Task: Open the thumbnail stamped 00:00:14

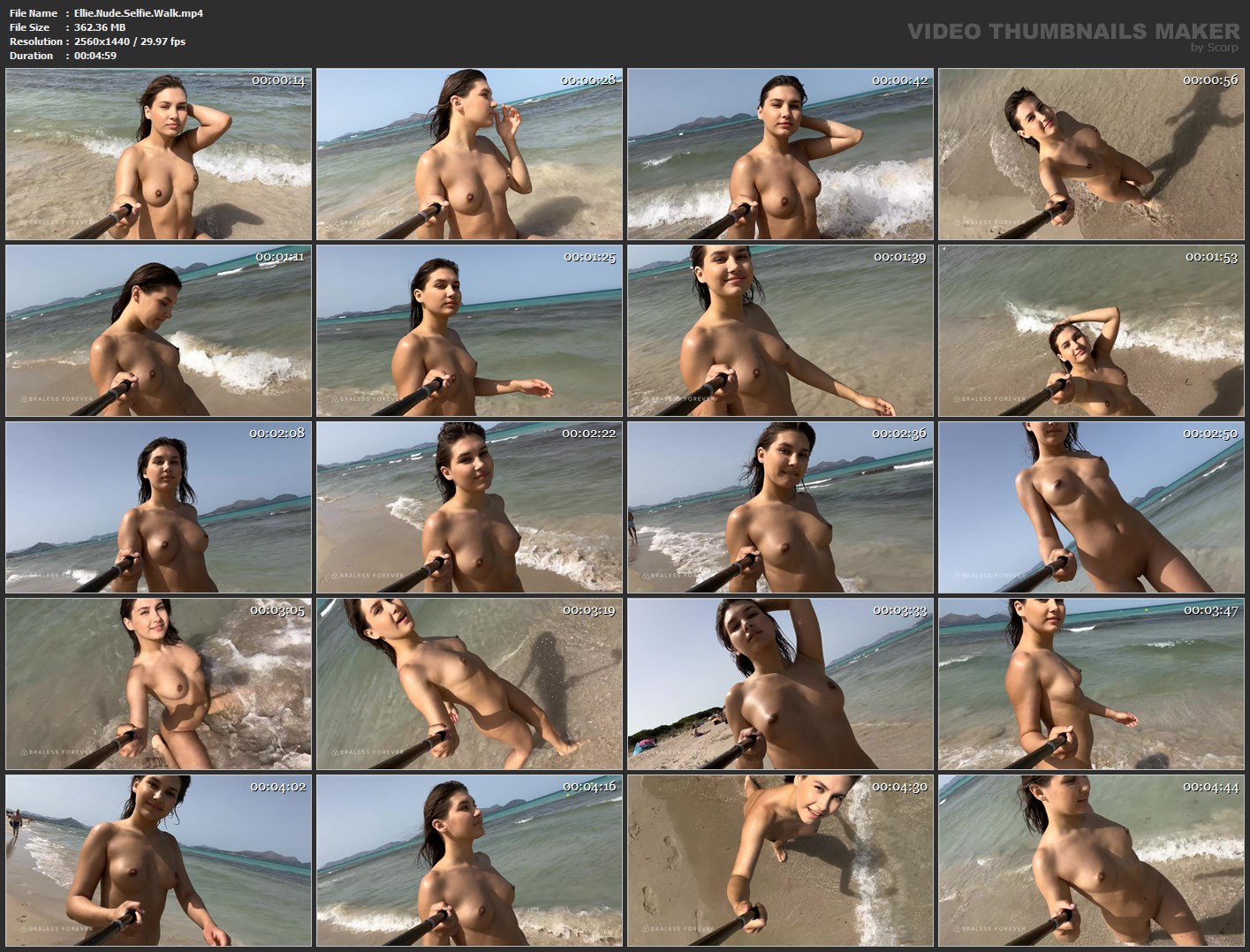Action: pyautogui.click(x=159, y=154)
